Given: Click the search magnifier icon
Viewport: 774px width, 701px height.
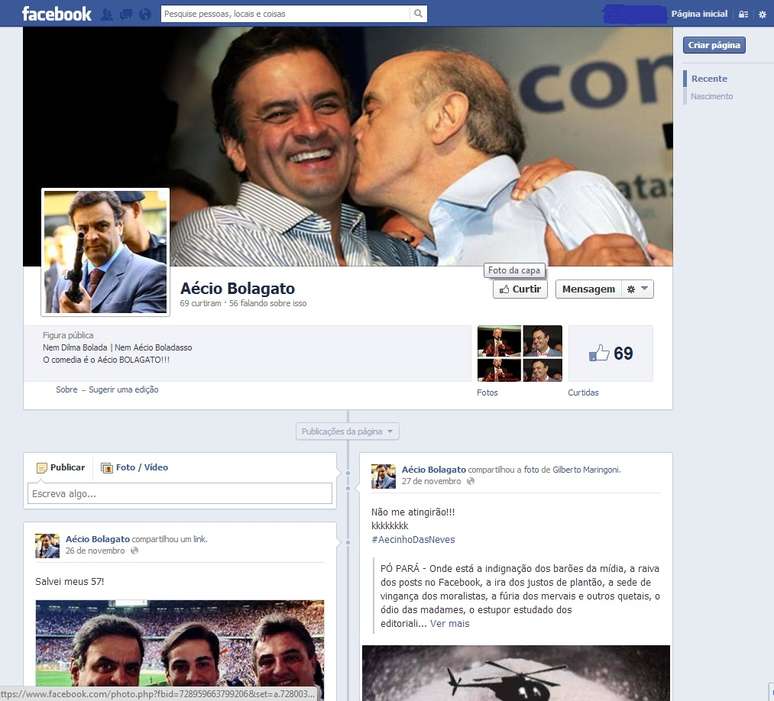Looking at the screenshot, I should pos(418,14).
